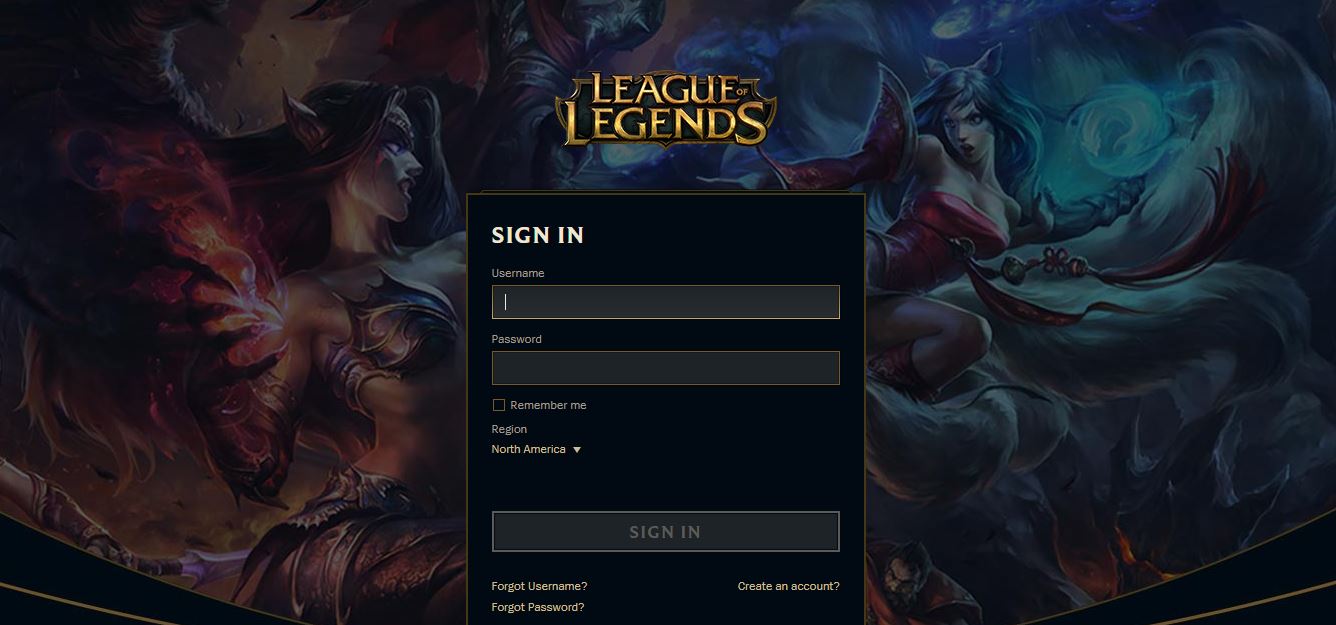The width and height of the screenshot is (1336, 625).
Task: Click the Remember me label text
Action: pyautogui.click(x=548, y=405)
